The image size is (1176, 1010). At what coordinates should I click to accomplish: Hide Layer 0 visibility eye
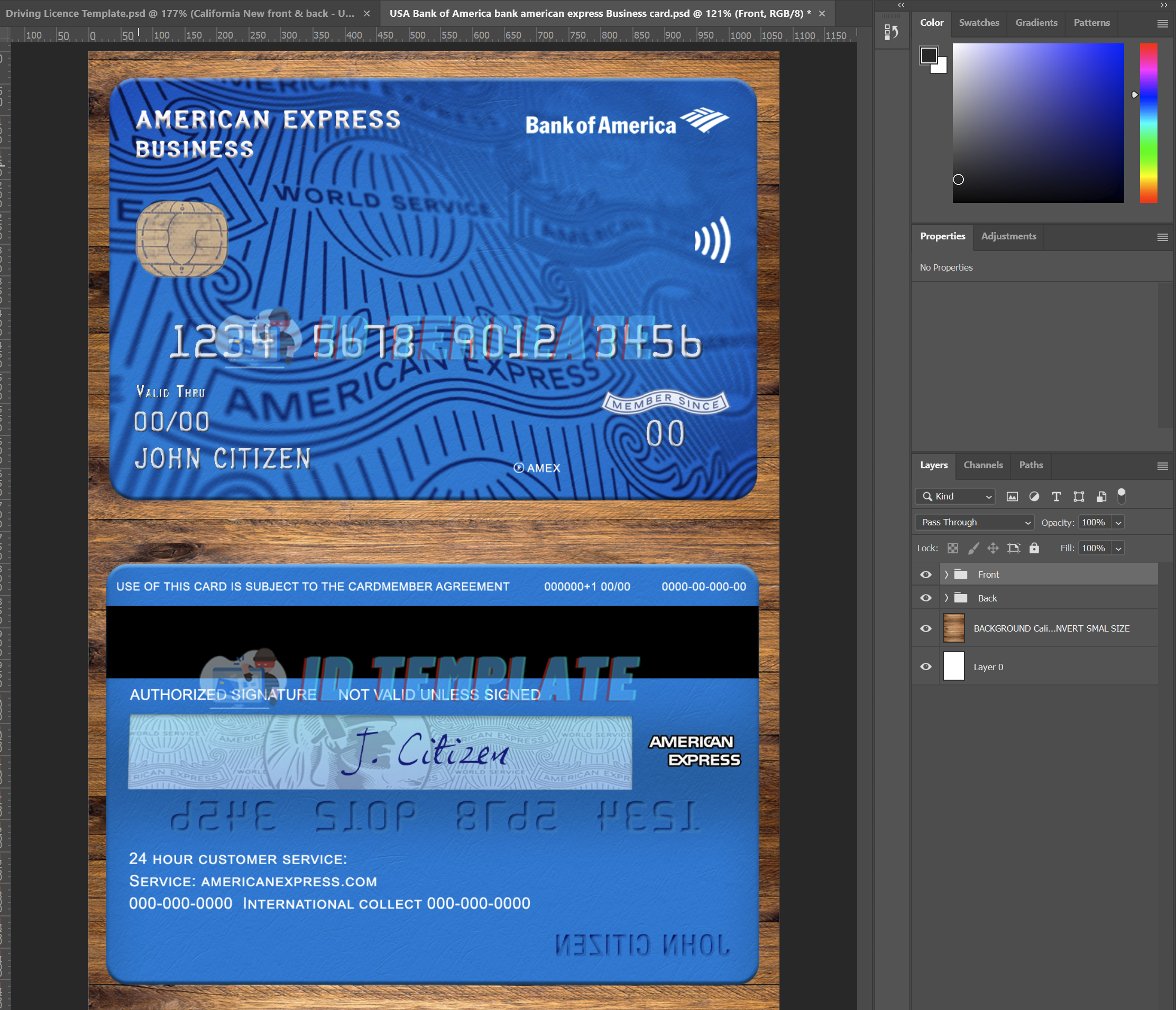coord(926,666)
